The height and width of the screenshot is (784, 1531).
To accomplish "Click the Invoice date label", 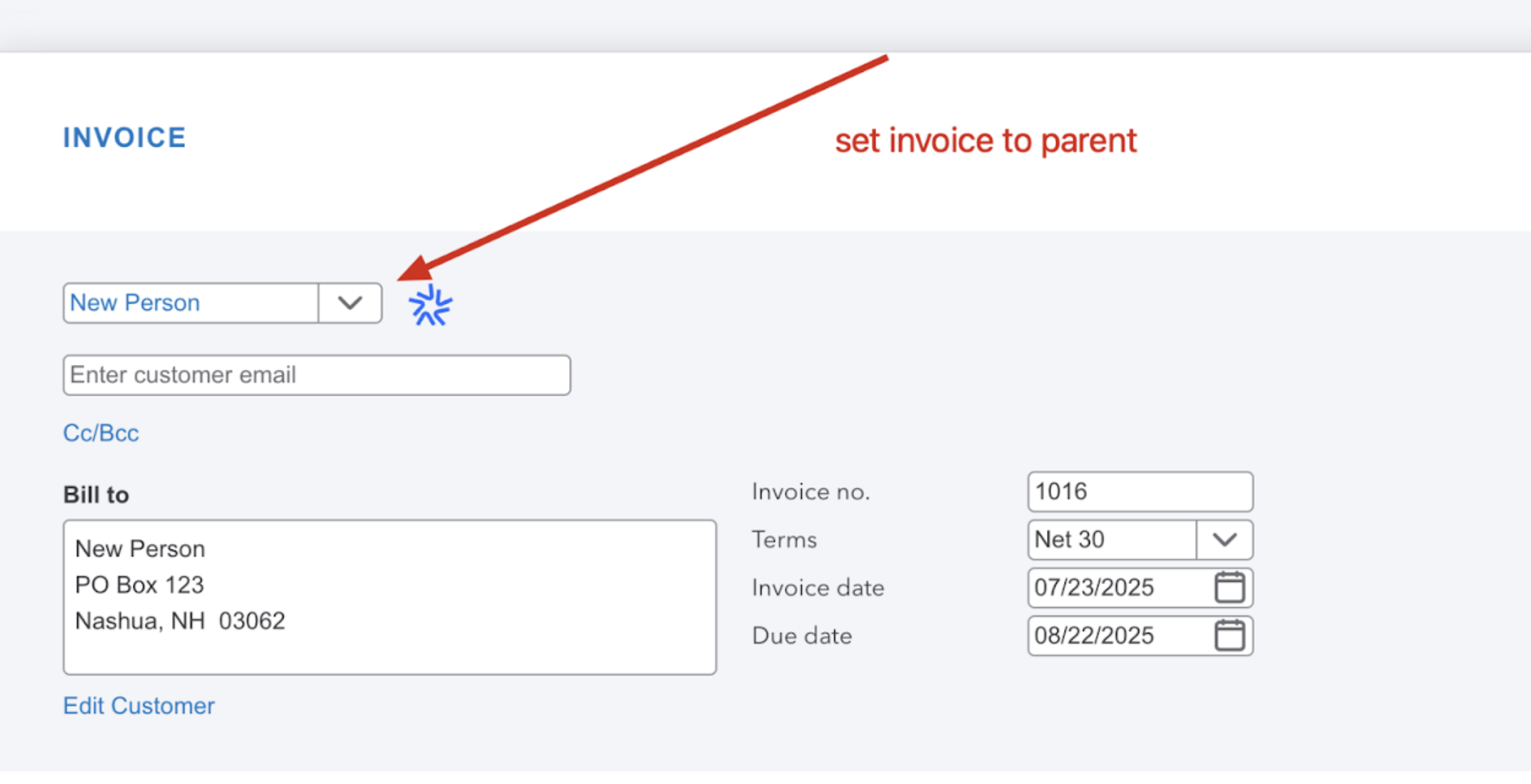I will point(818,587).
